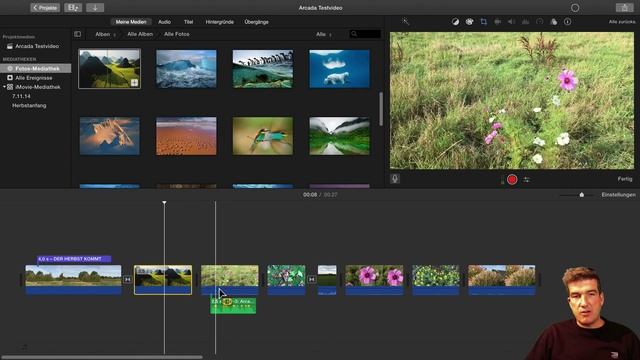Click the transition icon before the small landscape clip
This screenshot has height=360, width=640.
[311, 279]
